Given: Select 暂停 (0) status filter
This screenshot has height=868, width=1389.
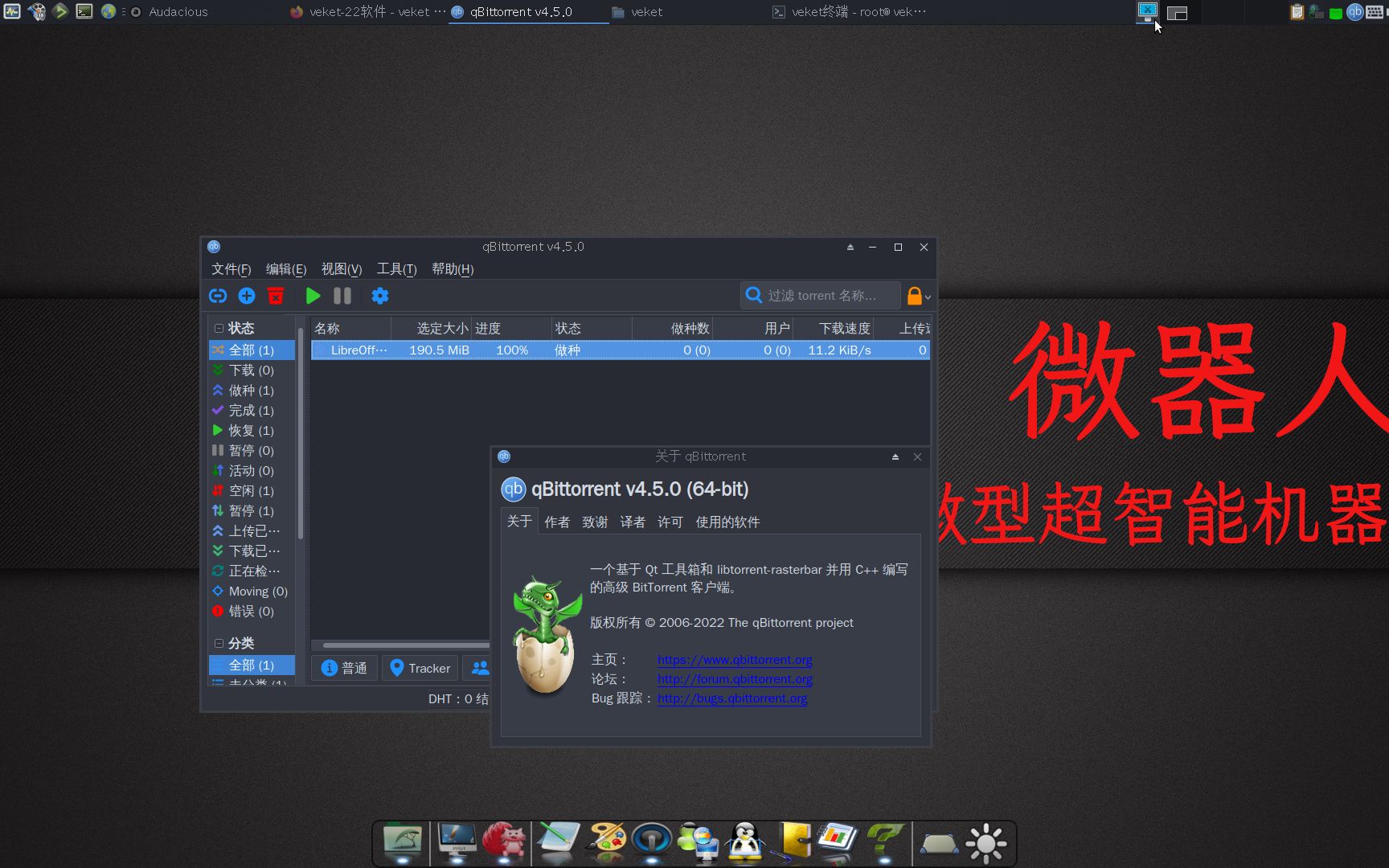Looking at the screenshot, I should [x=252, y=451].
